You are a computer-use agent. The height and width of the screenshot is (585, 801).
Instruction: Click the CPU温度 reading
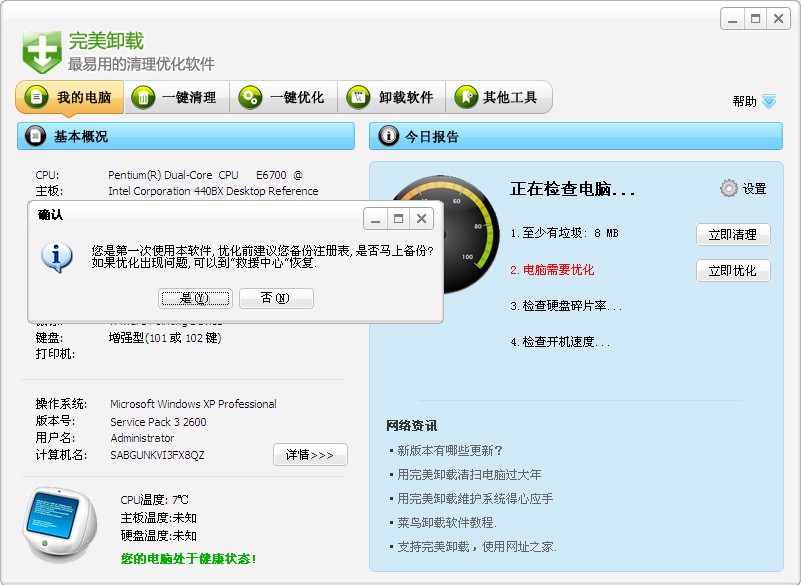154,500
